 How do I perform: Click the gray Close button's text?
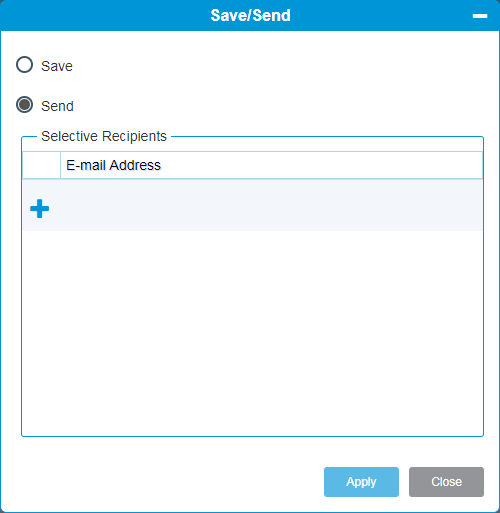446,482
